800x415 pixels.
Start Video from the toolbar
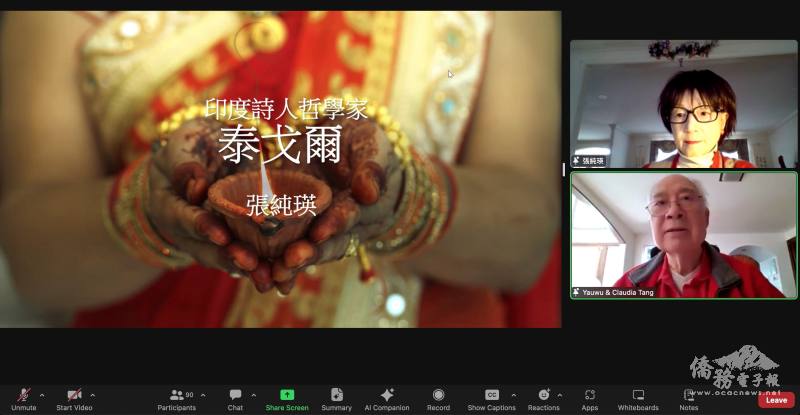coord(74,396)
